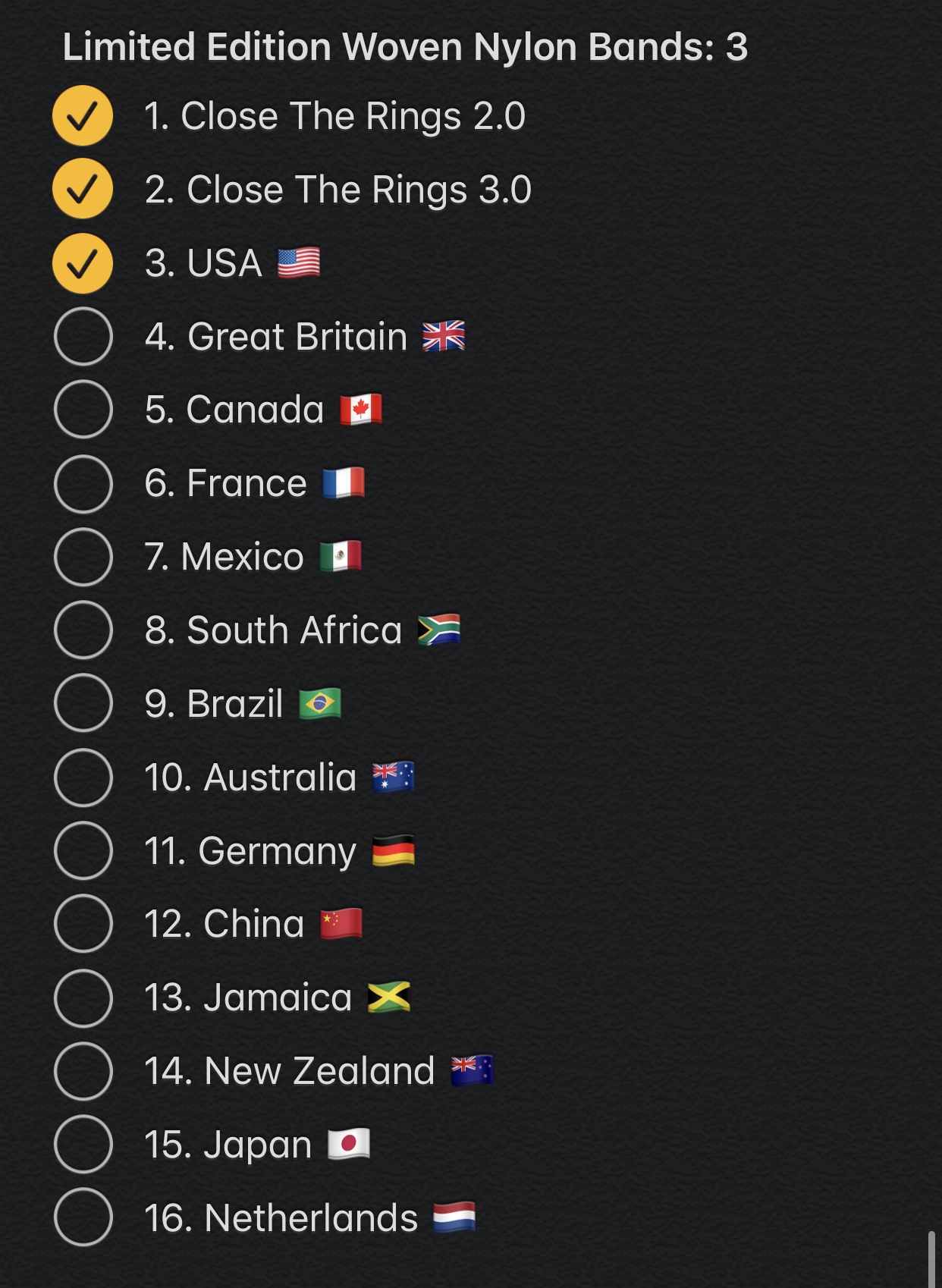Uncheck the Close The Rings 2.0 item

coord(83,116)
